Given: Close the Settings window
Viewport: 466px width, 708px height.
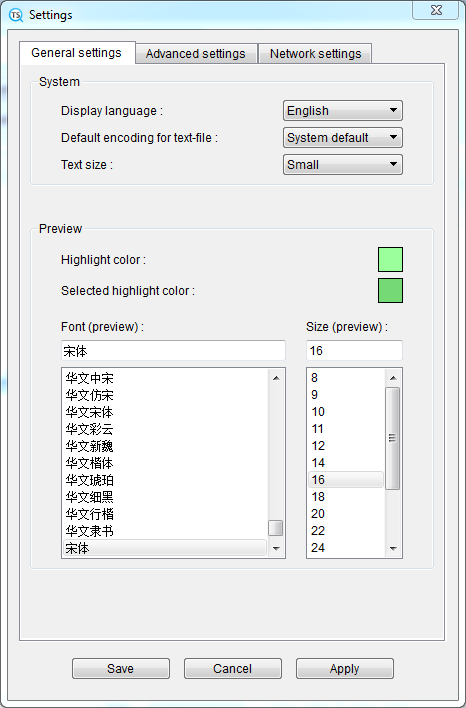Looking at the screenshot, I should pos(436,10).
